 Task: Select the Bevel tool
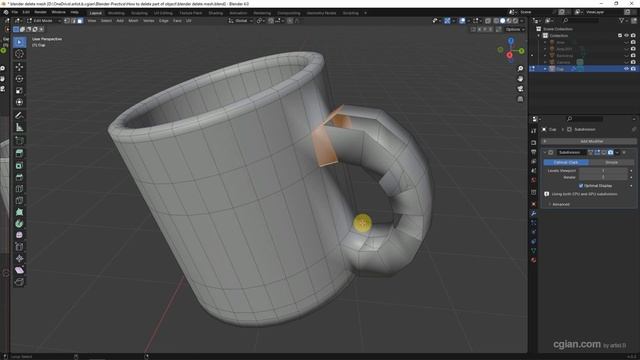(x=19, y=177)
